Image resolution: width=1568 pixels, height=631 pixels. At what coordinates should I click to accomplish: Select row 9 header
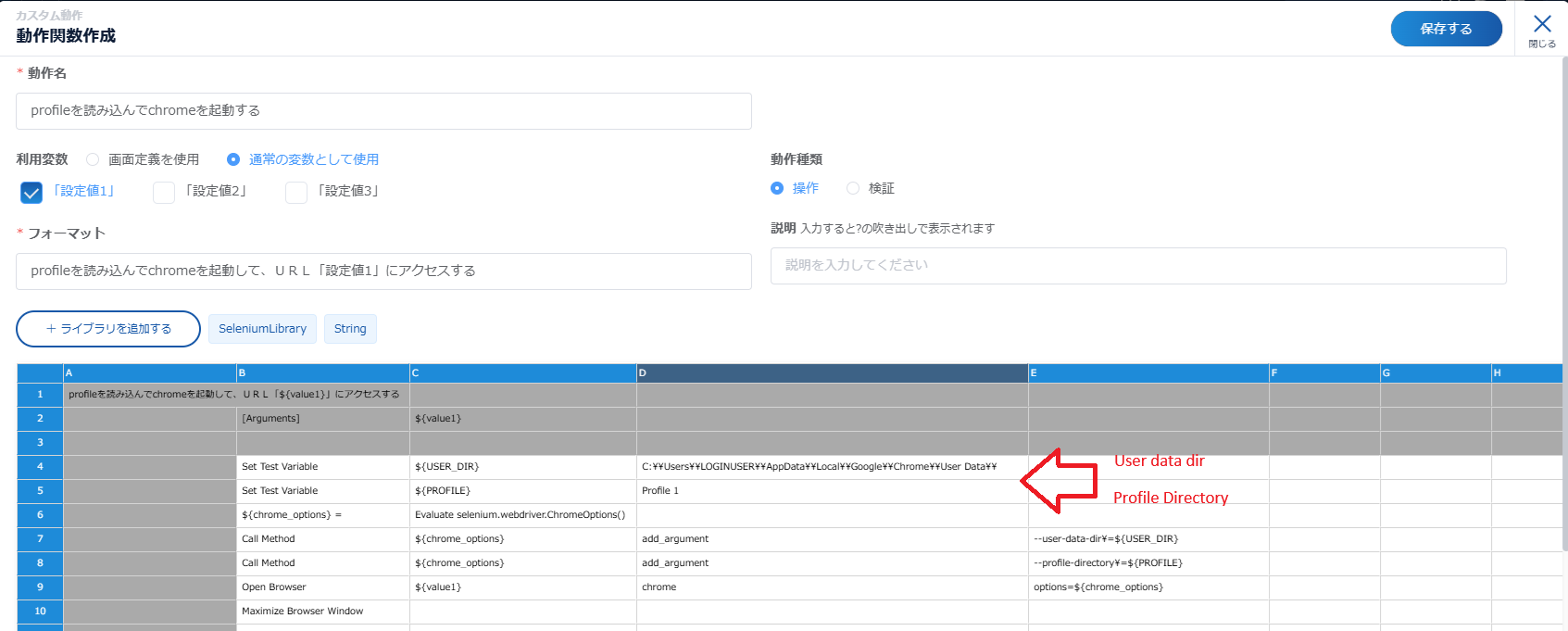pos(40,587)
